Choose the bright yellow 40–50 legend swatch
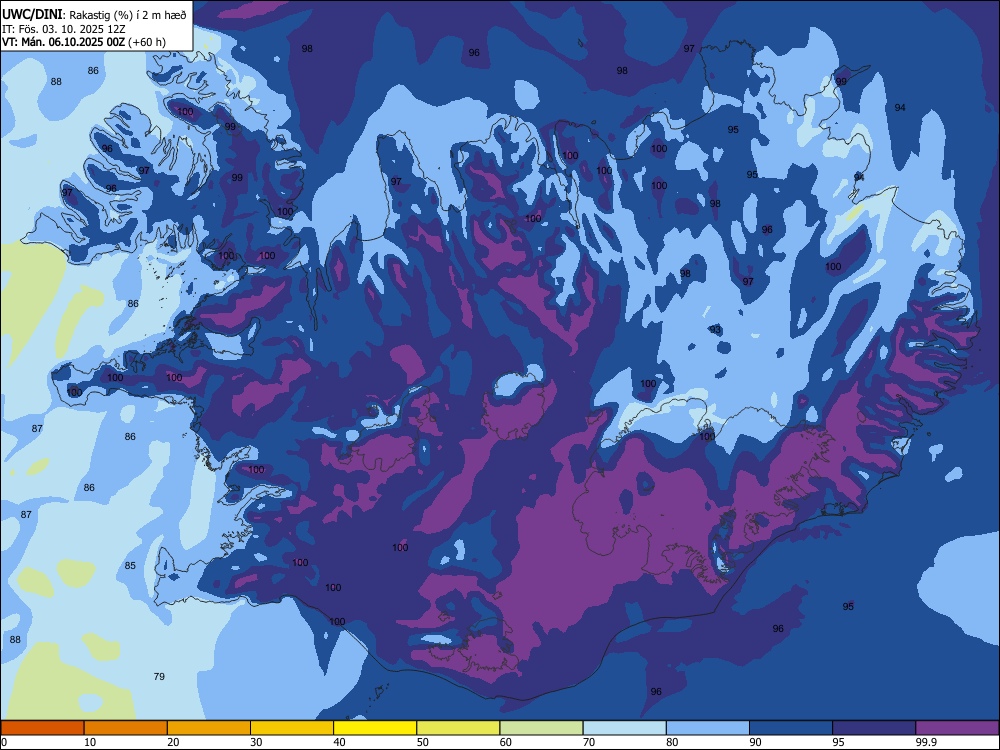Screen dimensions: 1000x750 375,728
